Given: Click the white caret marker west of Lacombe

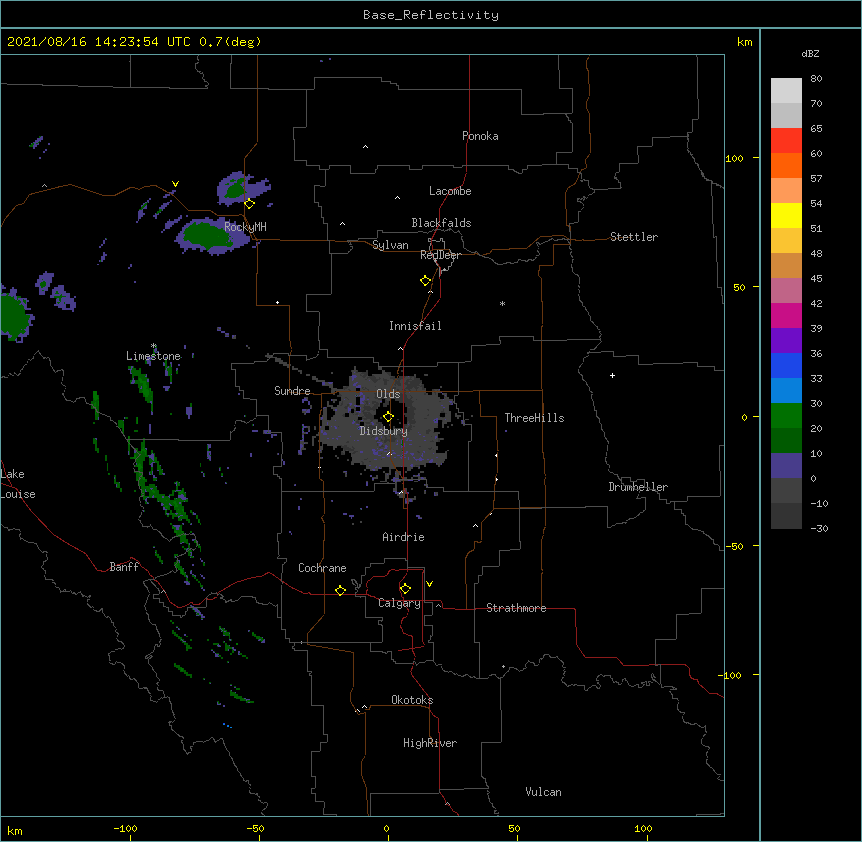Looking at the screenshot, I should click(x=397, y=198).
